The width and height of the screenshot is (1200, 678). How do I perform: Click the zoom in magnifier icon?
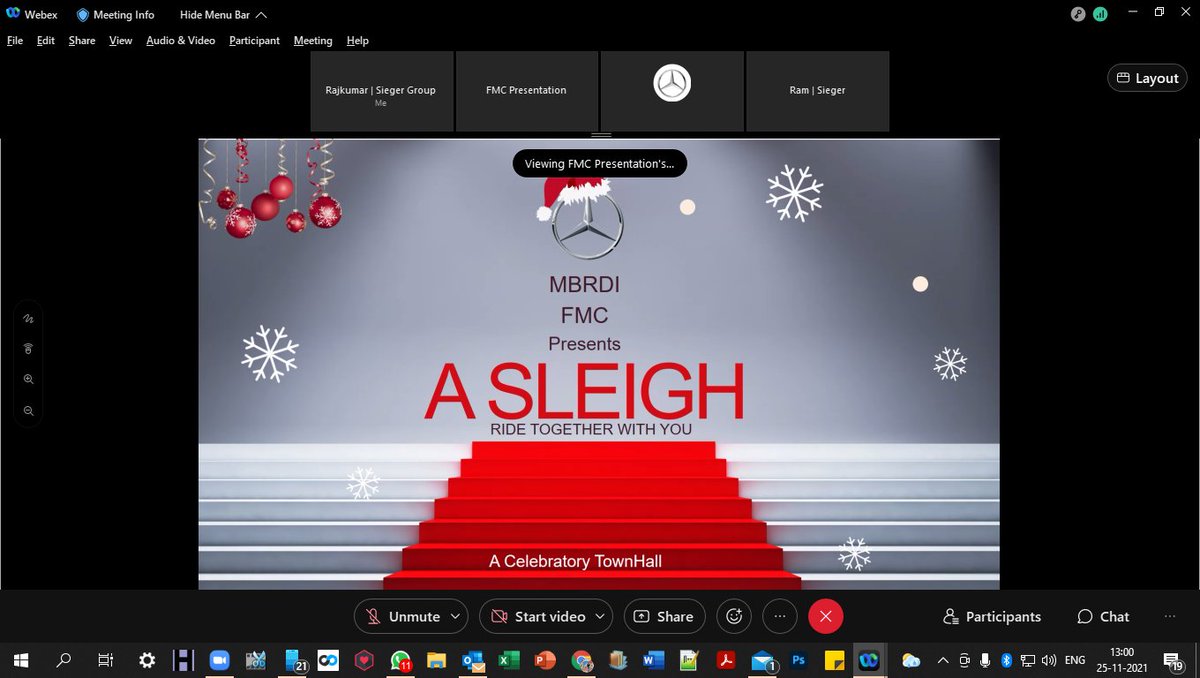coord(28,379)
